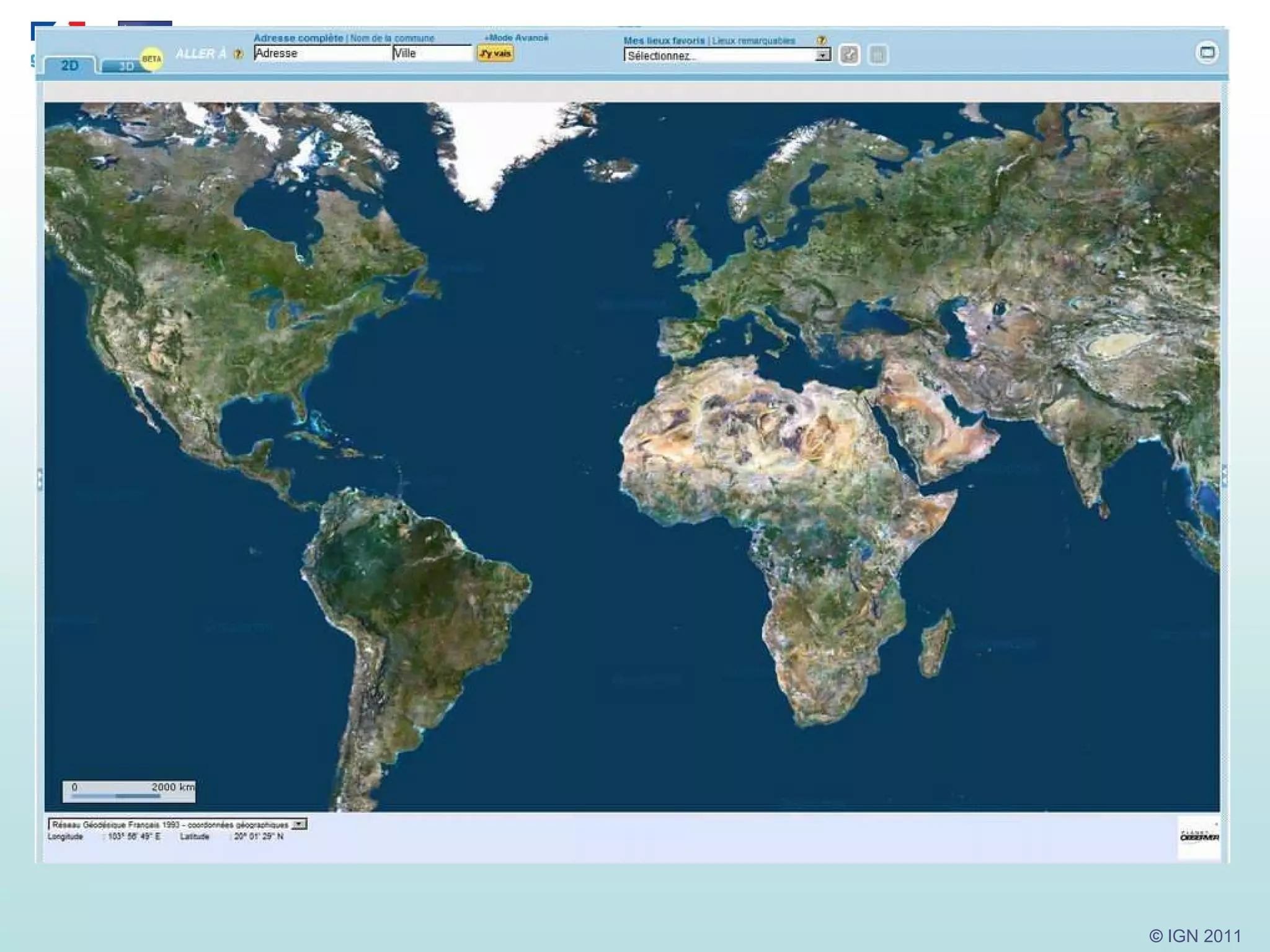The width and height of the screenshot is (1270, 952).
Task: Switch to the 3D beta tab
Action: point(126,66)
